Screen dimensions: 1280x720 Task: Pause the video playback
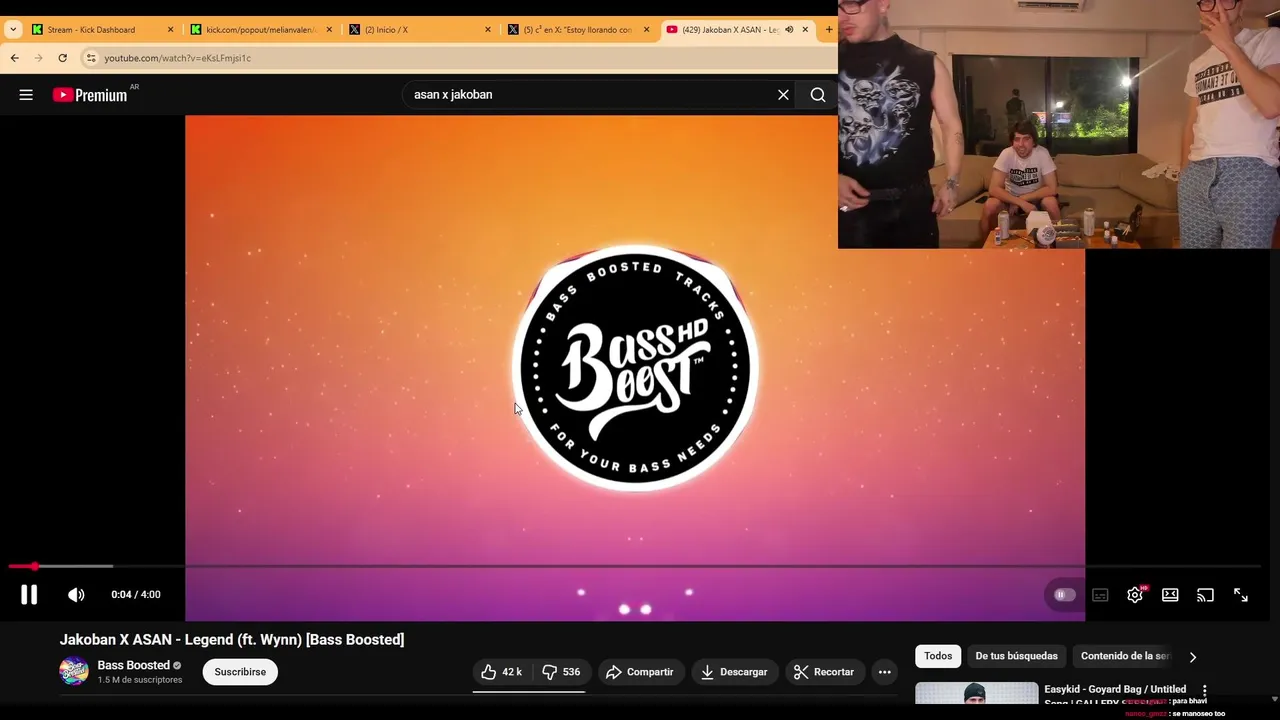point(29,595)
